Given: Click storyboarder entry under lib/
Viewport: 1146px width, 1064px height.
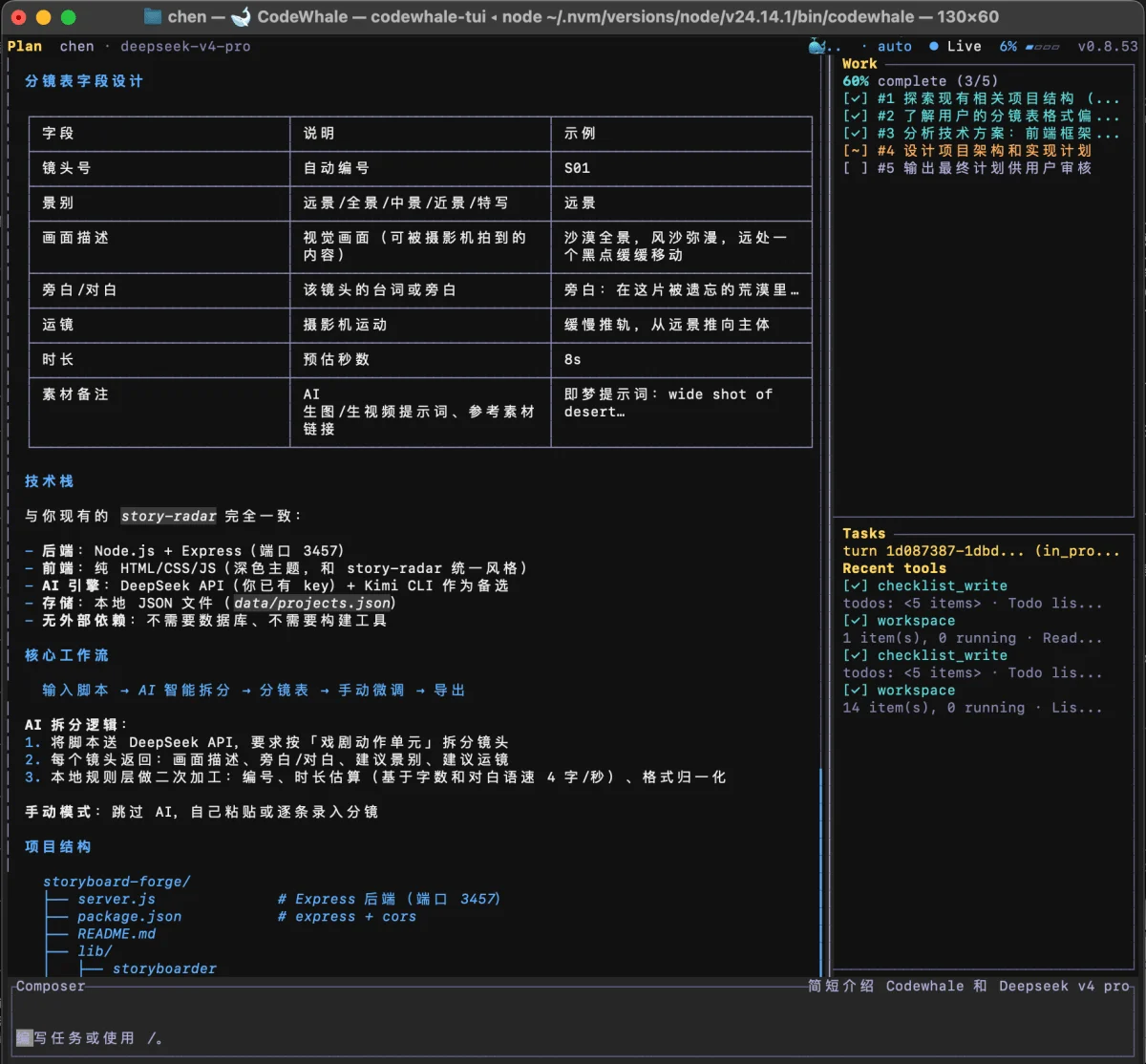Looking at the screenshot, I should click(x=164, y=968).
